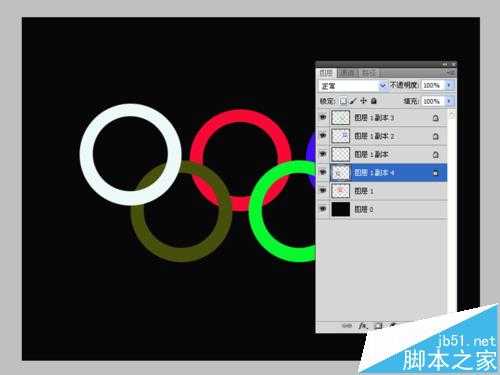The width and height of the screenshot is (500, 375).
Task: Click layers list scrollbar up arrow
Action: click(x=452, y=114)
